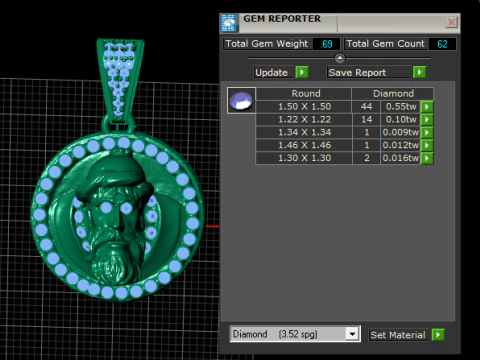The height and width of the screenshot is (360, 480).
Task: Open the Diamond (3.52 spg) material dropdown
Action: tap(352, 334)
